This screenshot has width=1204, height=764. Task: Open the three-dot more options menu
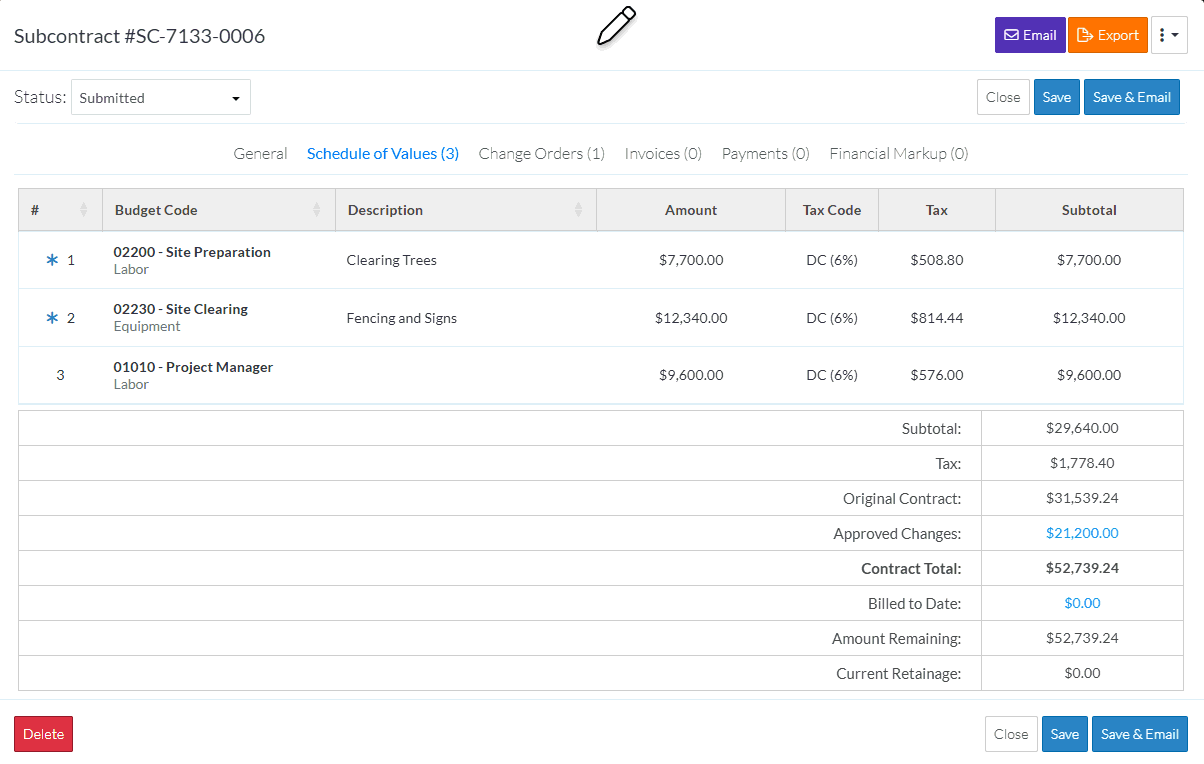click(1169, 35)
